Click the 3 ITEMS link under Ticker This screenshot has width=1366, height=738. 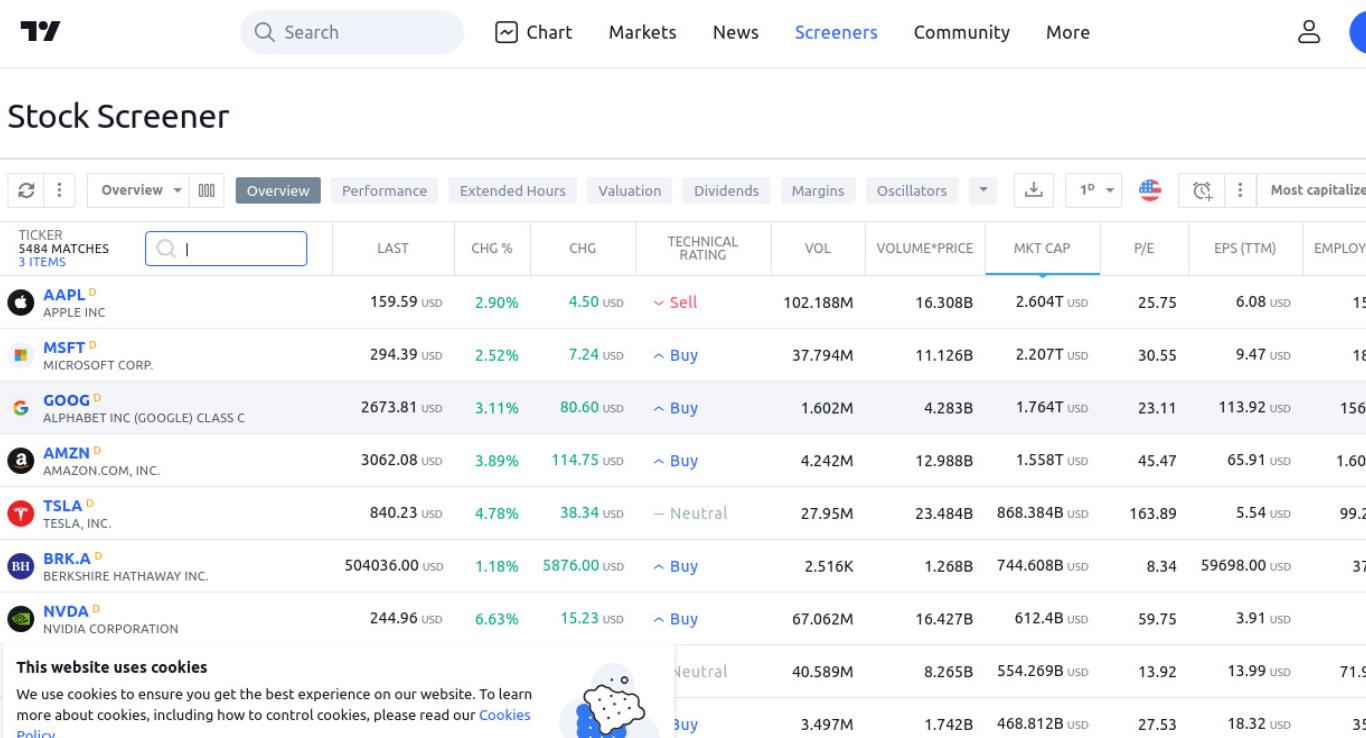click(x=42, y=262)
